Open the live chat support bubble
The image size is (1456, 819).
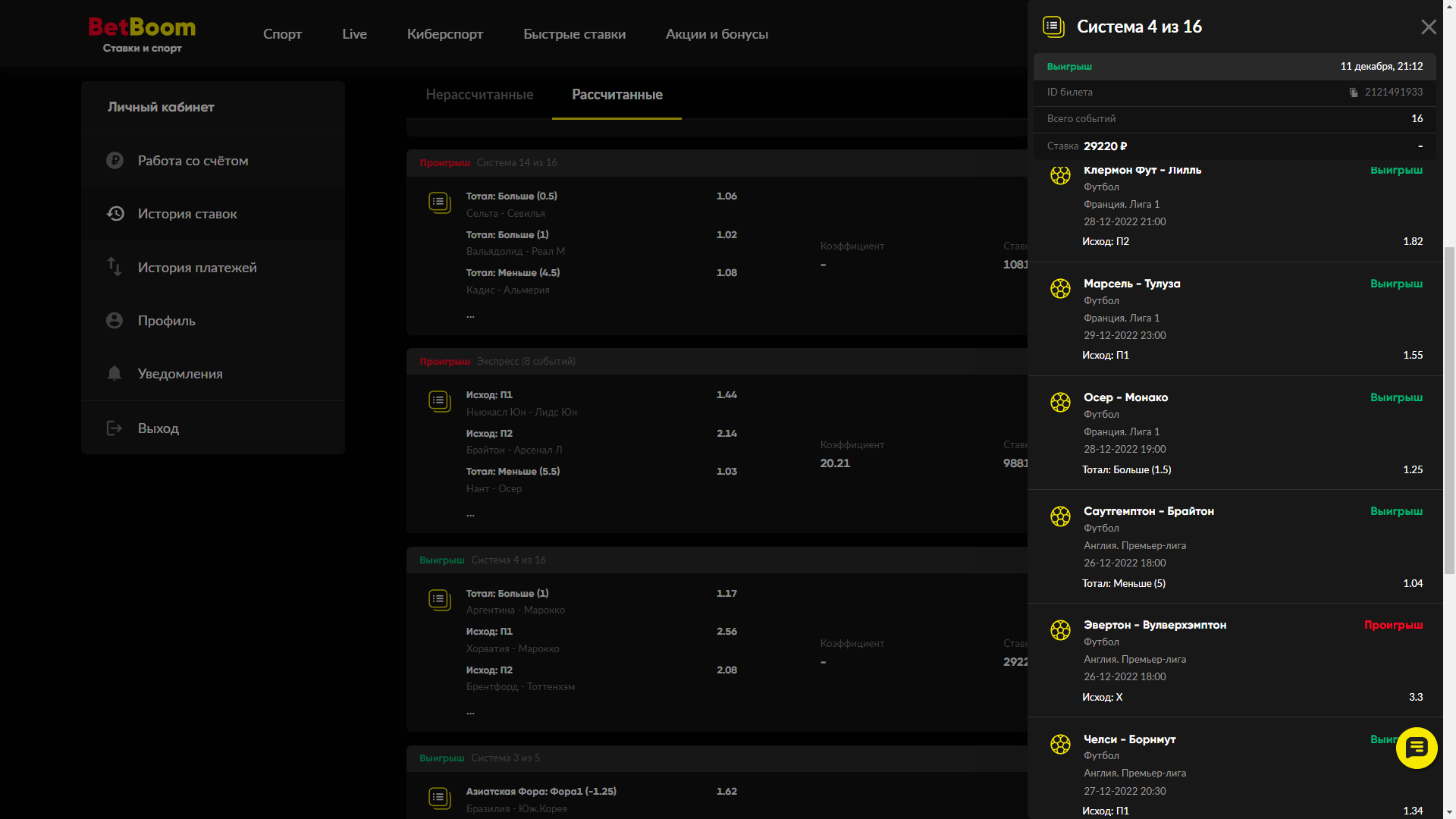click(1416, 748)
